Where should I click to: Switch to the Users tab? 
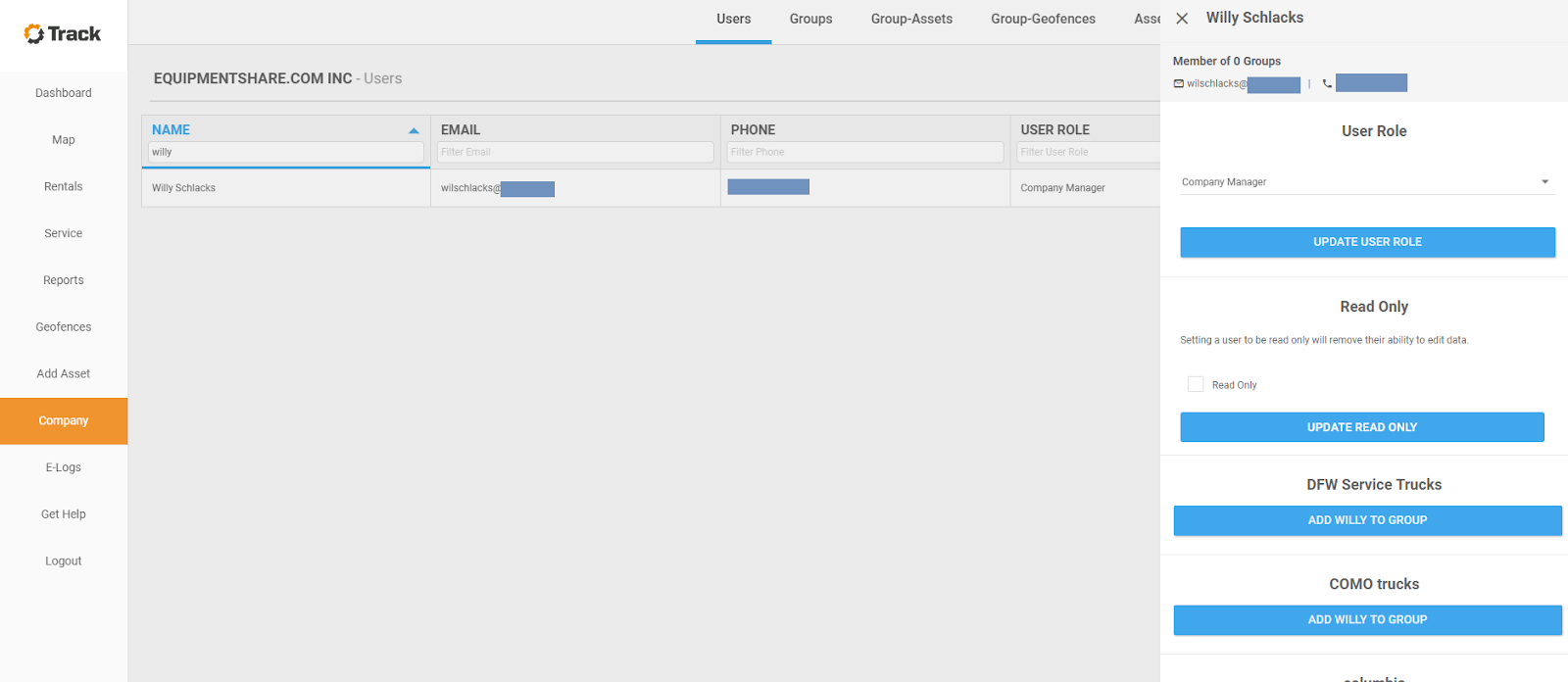[x=733, y=20]
